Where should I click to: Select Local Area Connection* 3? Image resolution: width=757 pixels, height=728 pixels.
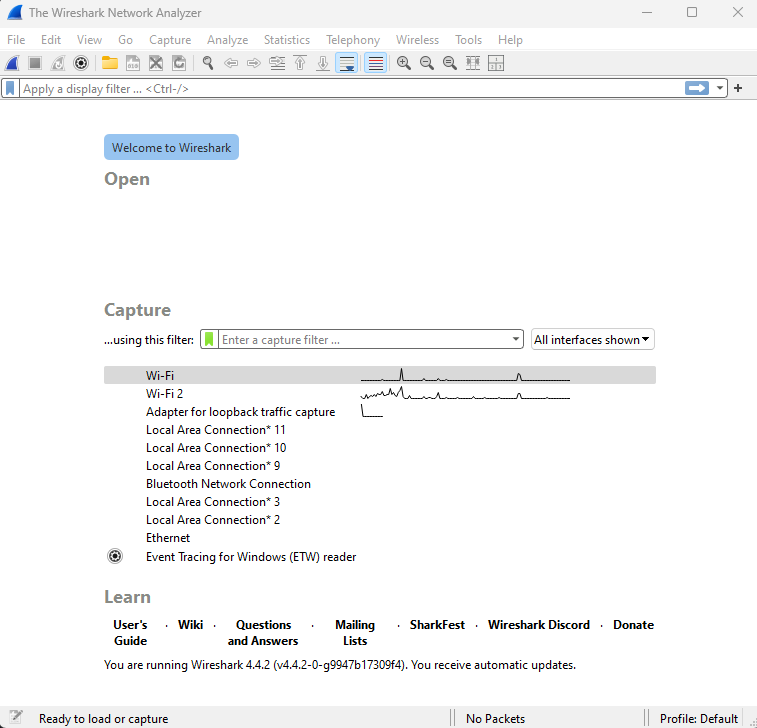(213, 502)
